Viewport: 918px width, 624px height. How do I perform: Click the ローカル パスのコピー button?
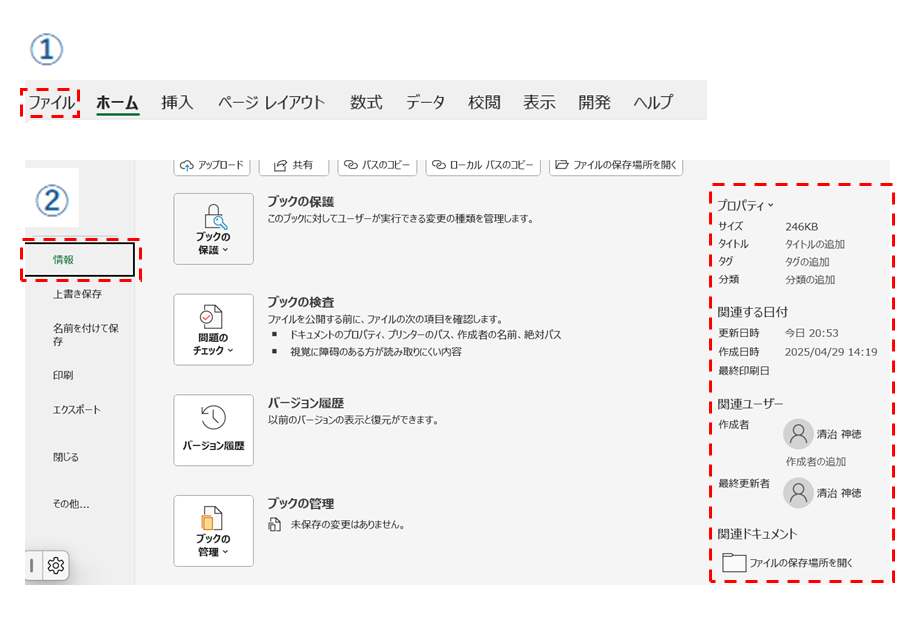pos(483,165)
